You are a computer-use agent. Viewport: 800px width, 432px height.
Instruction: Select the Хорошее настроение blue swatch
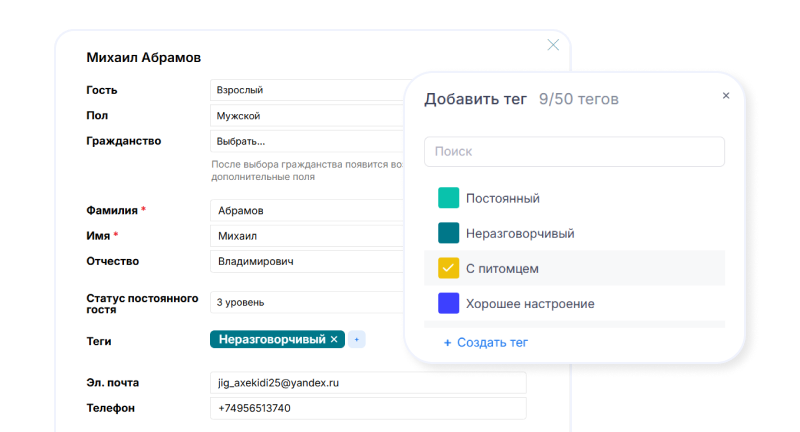click(448, 303)
